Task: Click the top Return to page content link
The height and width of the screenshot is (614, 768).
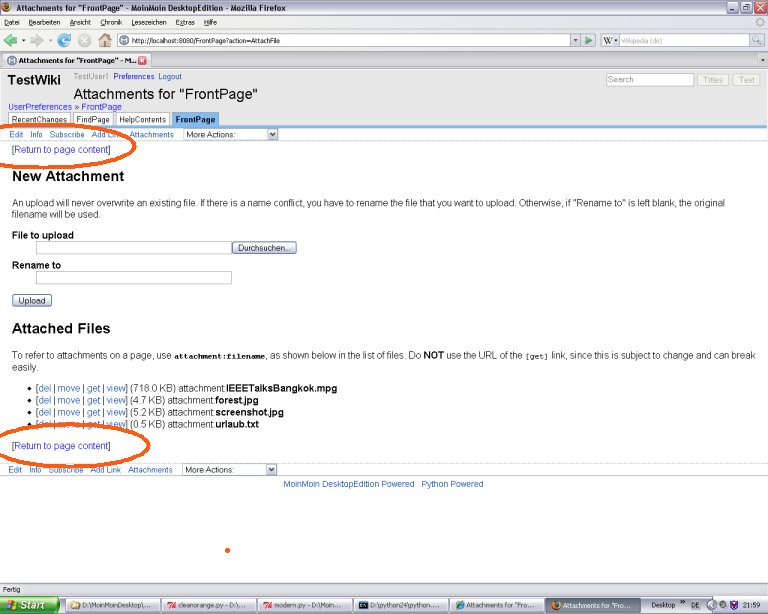Action: pos(61,149)
